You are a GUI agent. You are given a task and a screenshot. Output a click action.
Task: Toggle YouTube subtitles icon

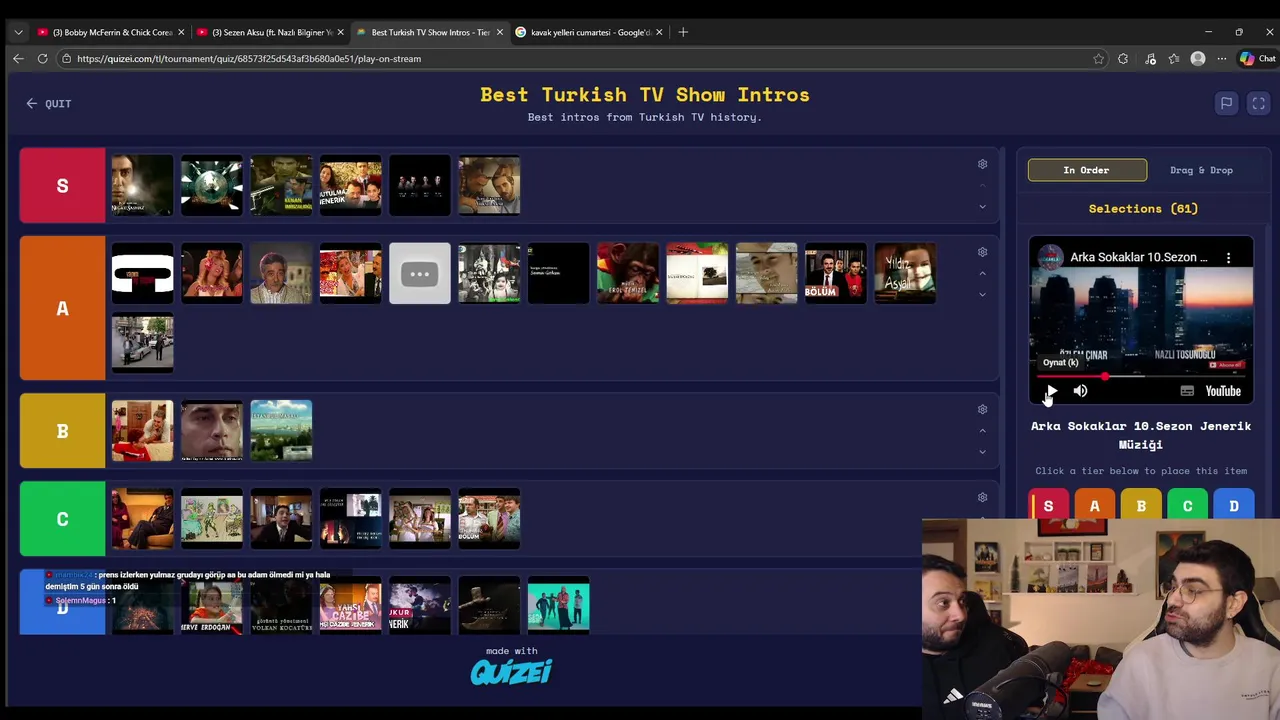click(x=1187, y=391)
